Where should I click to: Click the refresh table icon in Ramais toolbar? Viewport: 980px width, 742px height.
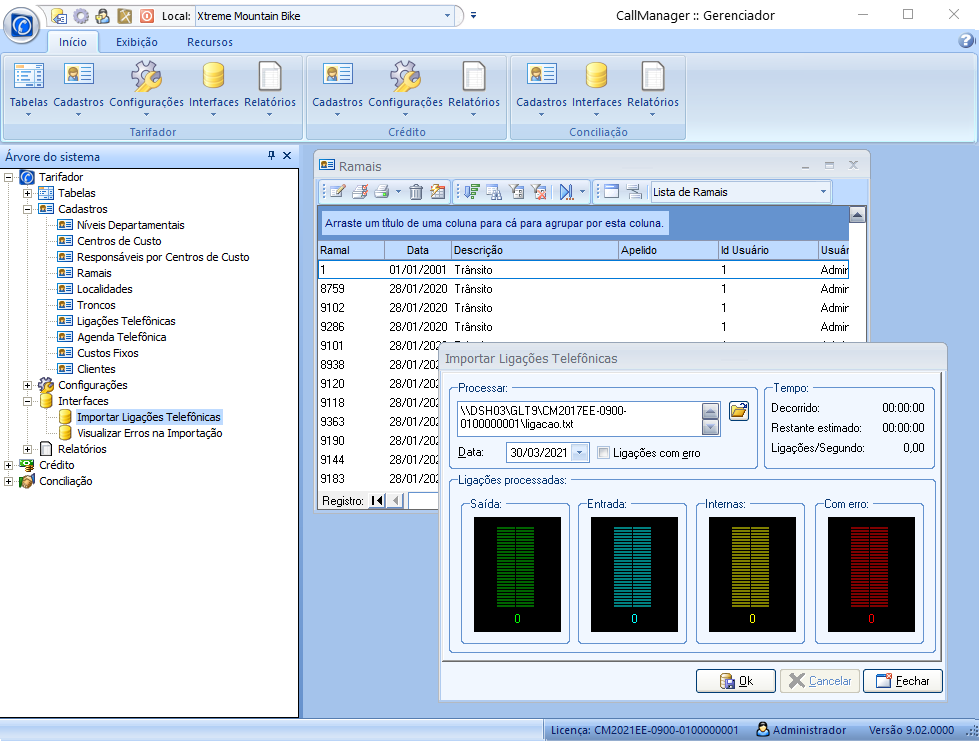coord(438,192)
